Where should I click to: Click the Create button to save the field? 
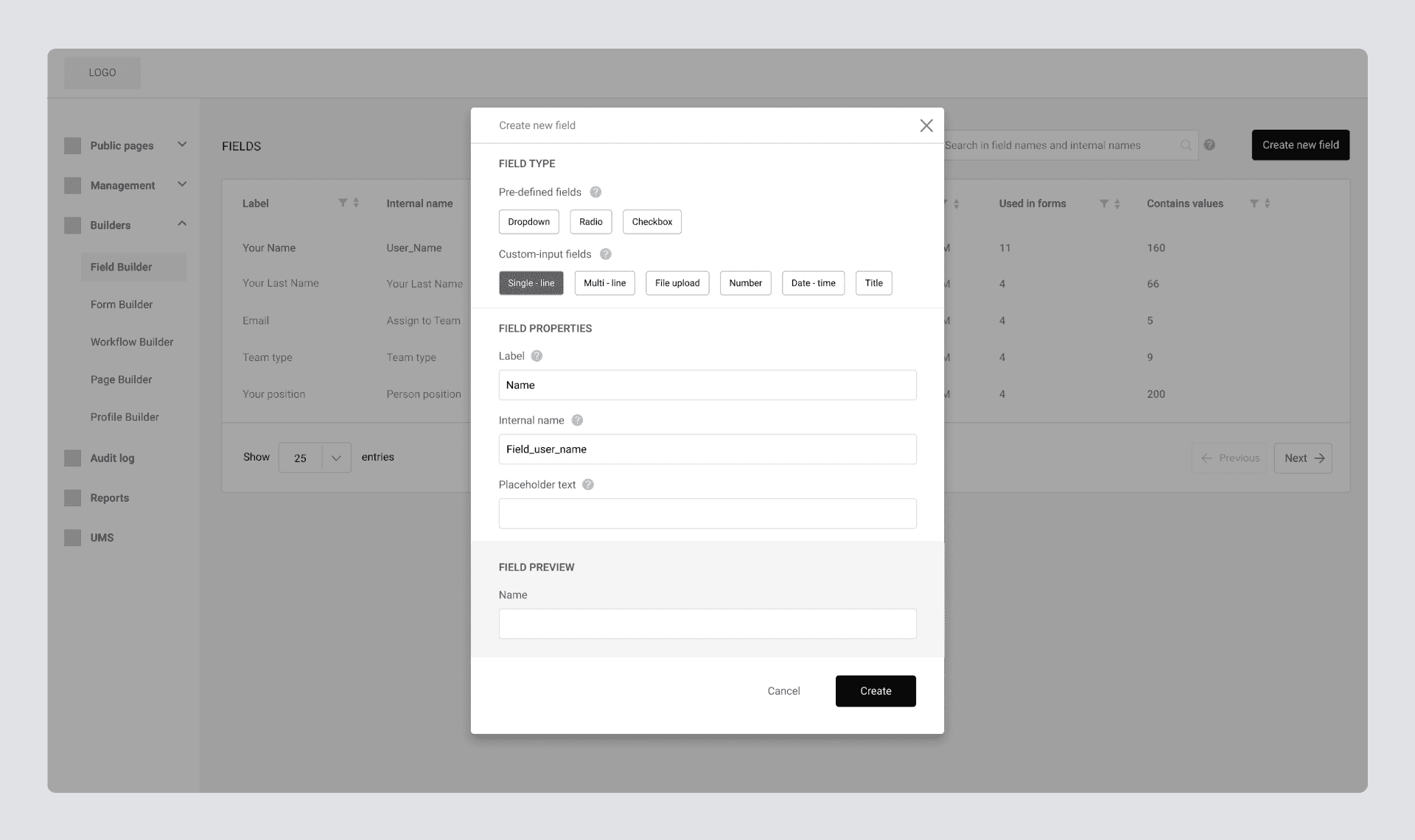(876, 690)
